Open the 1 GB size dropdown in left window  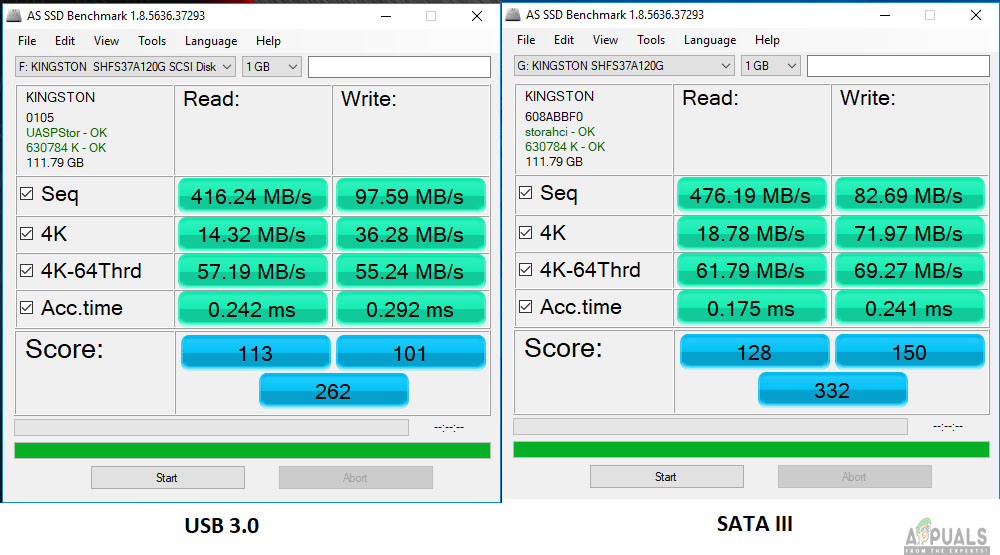point(272,67)
